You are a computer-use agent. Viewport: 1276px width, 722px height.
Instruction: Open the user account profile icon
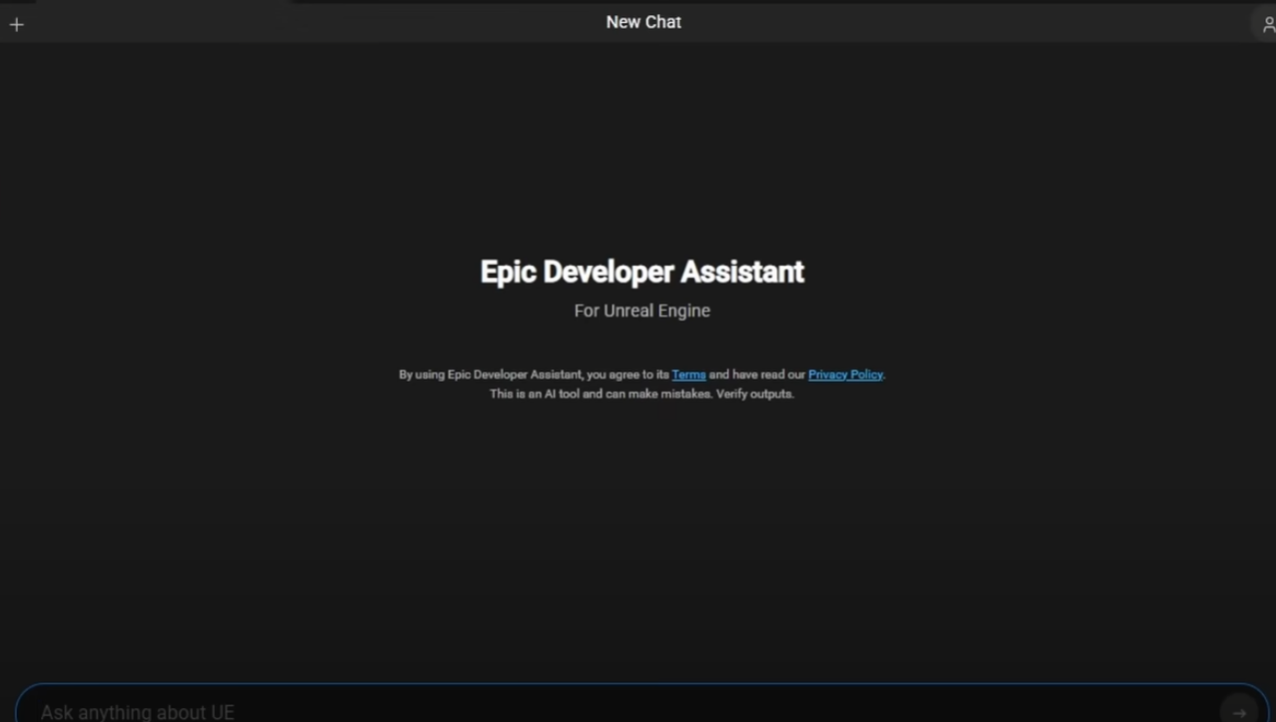tap(1267, 24)
